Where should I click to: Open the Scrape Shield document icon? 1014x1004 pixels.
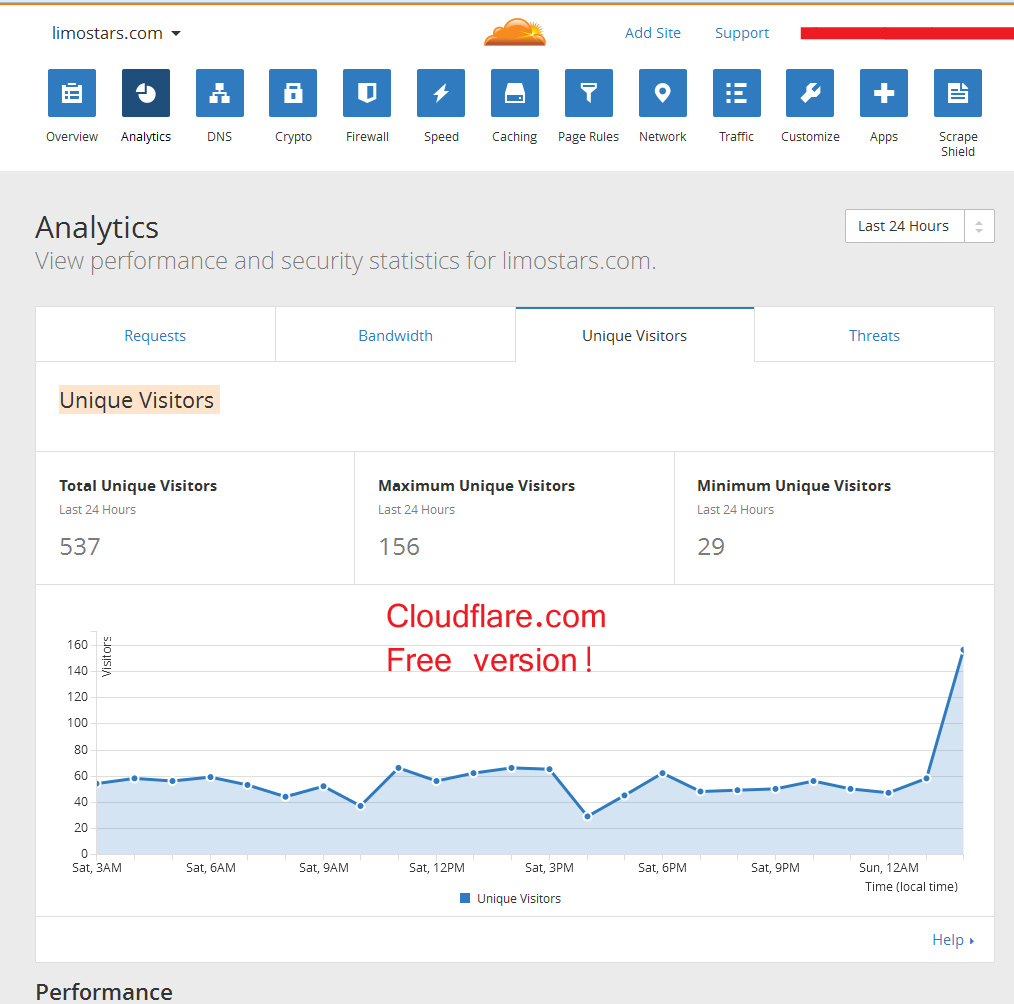(x=958, y=93)
